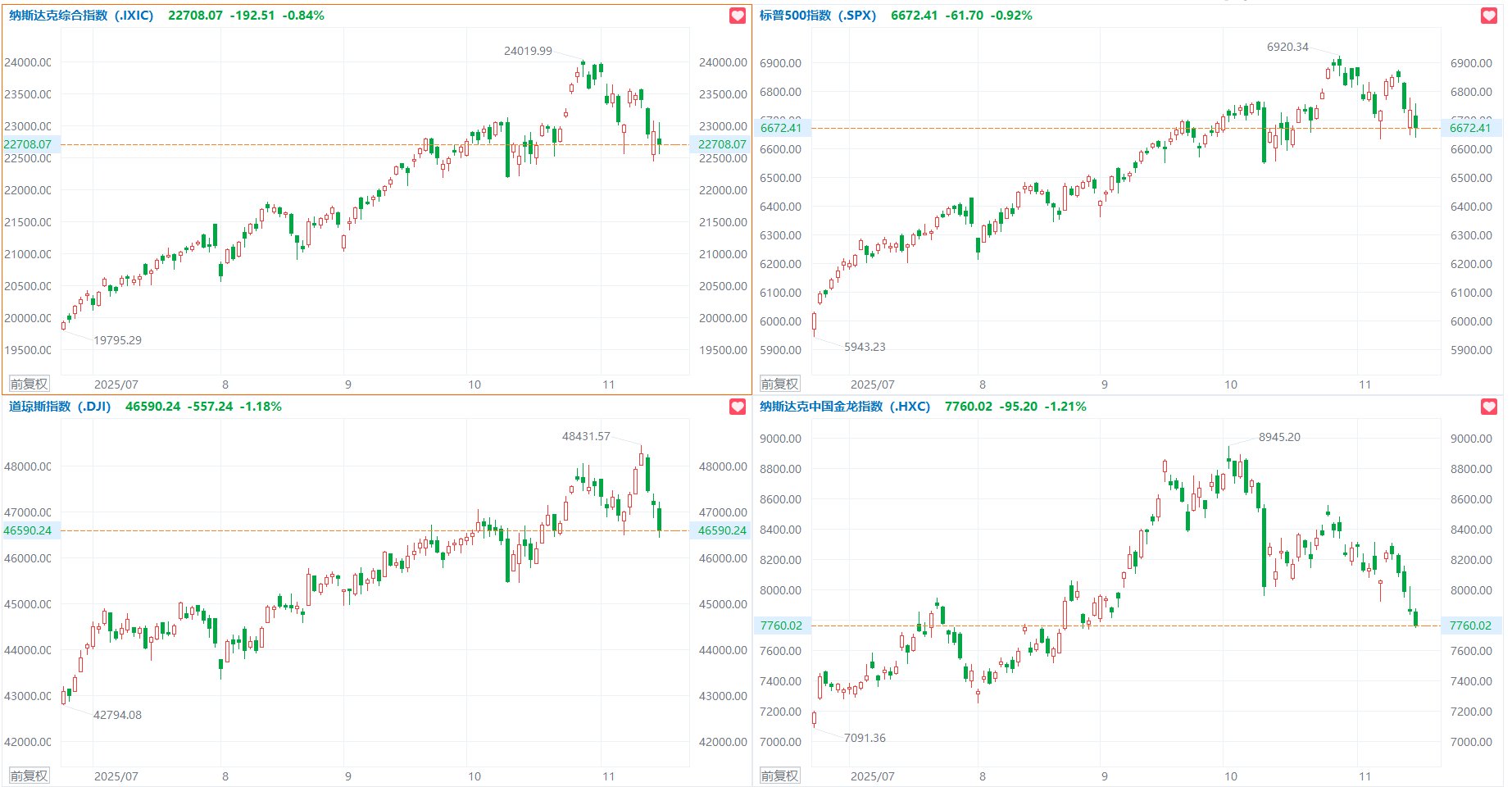1512x787 pixels.
Task: Open 前复权 dropdown on the .DJI chart
Action: click(30, 776)
